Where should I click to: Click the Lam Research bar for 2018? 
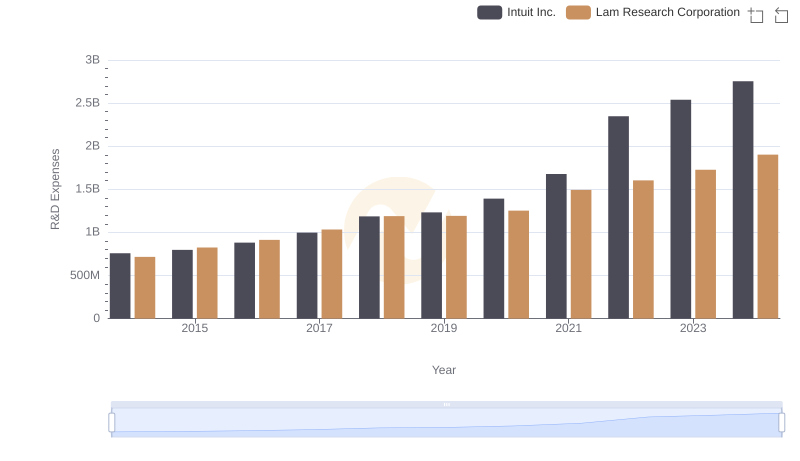pos(394,267)
